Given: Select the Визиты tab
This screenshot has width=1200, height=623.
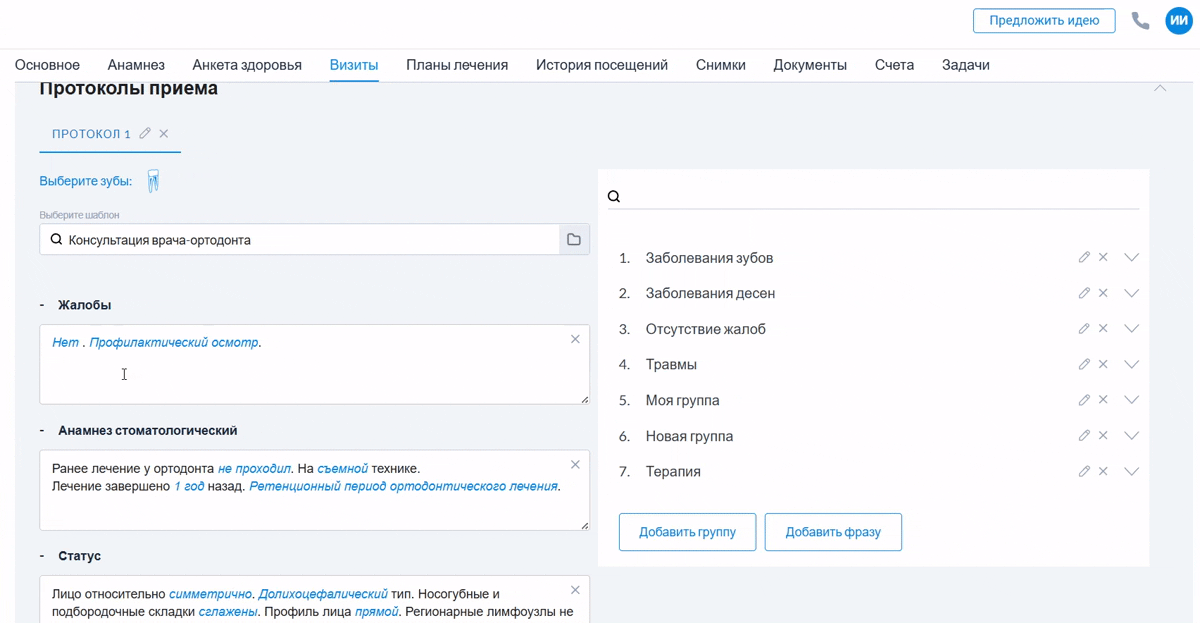Looking at the screenshot, I should coord(354,65).
